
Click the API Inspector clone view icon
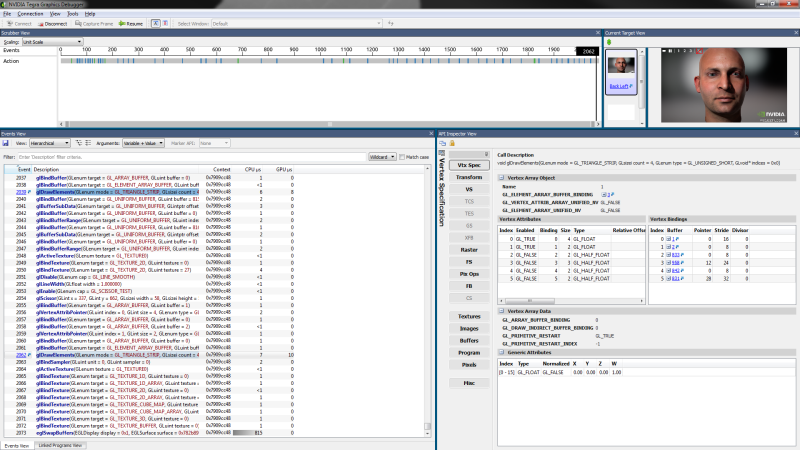[x=443, y=143]
